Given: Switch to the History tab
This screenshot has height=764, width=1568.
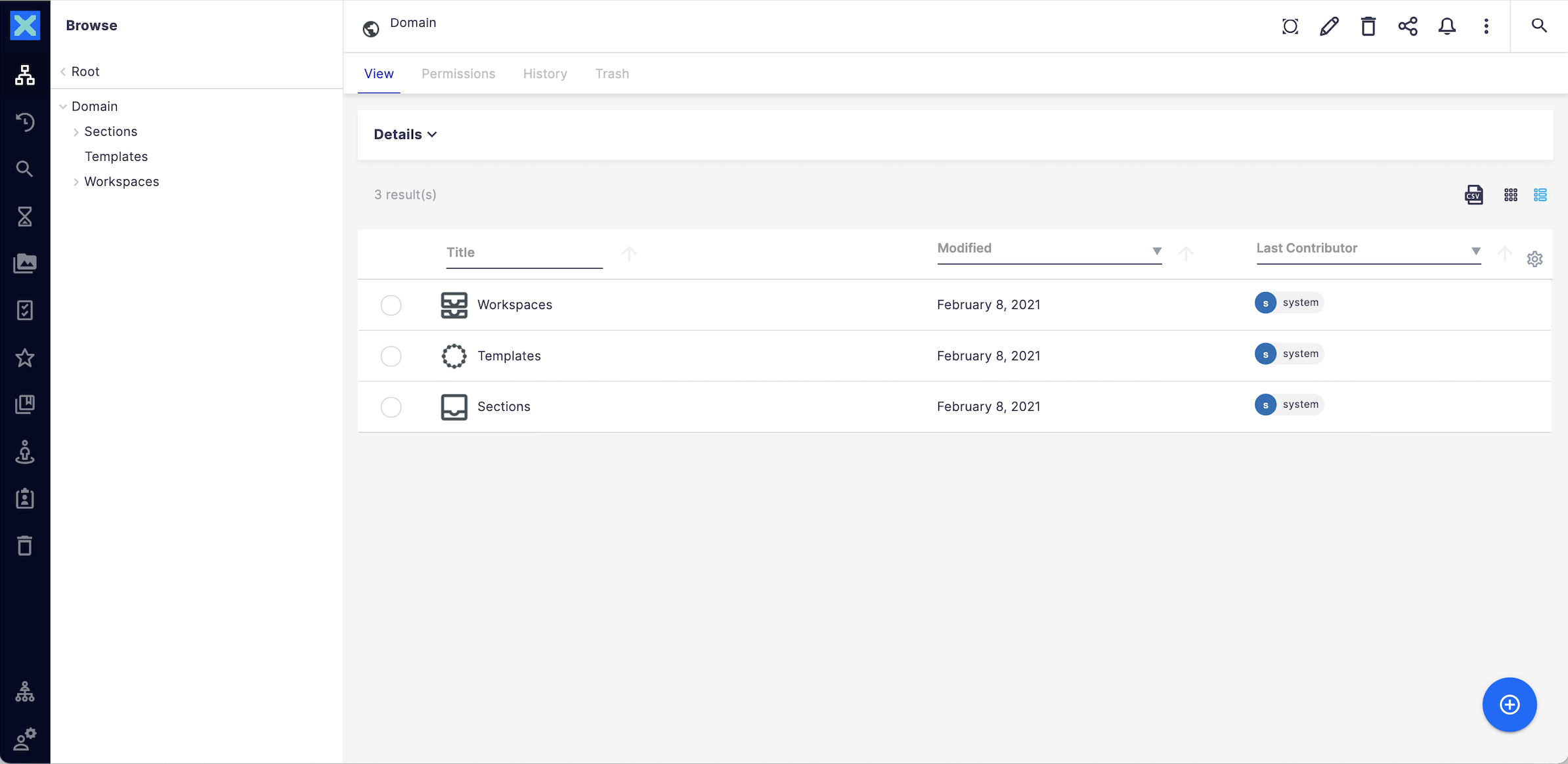Looking at the screenshot, I should [545, 74].
